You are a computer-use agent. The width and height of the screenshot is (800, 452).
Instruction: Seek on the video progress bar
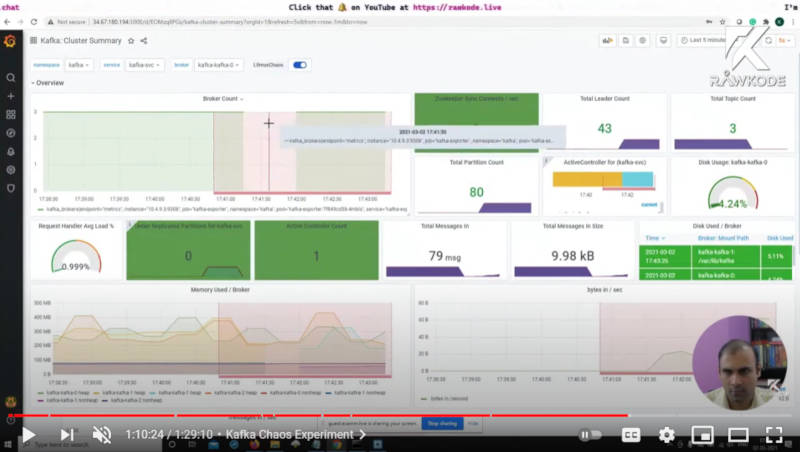click(400, 415)
